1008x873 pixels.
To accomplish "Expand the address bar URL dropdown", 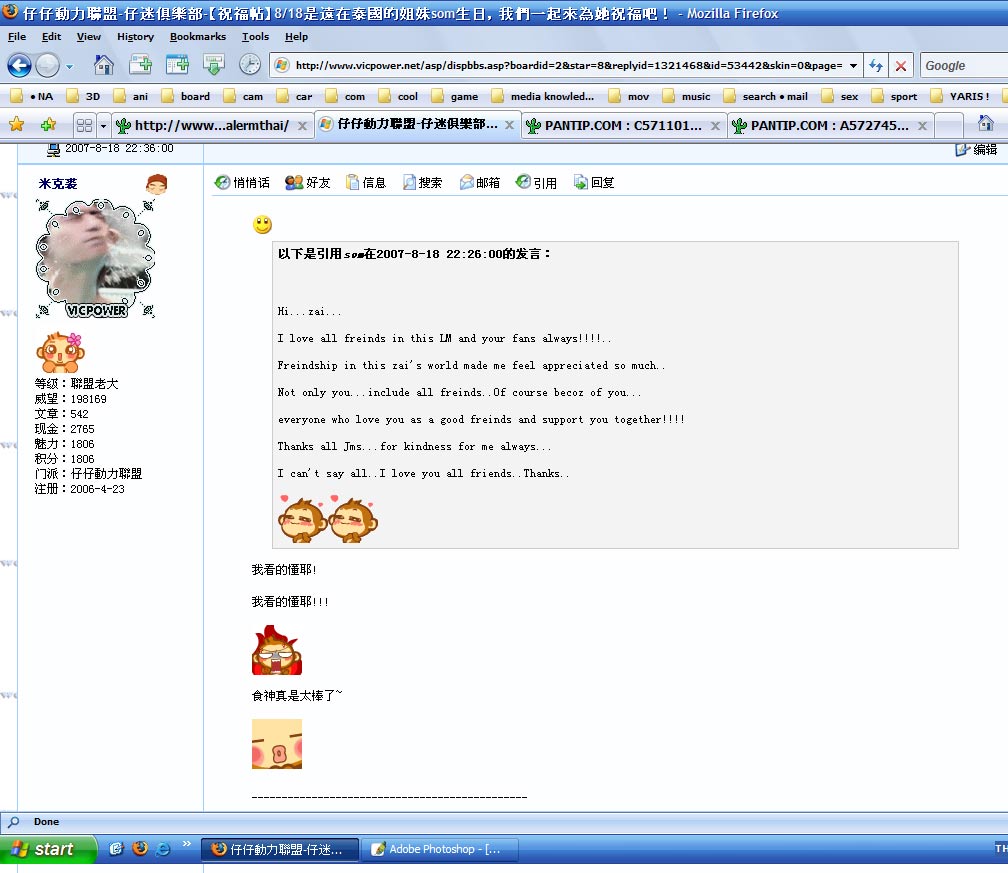I will (x=853, y=66).
